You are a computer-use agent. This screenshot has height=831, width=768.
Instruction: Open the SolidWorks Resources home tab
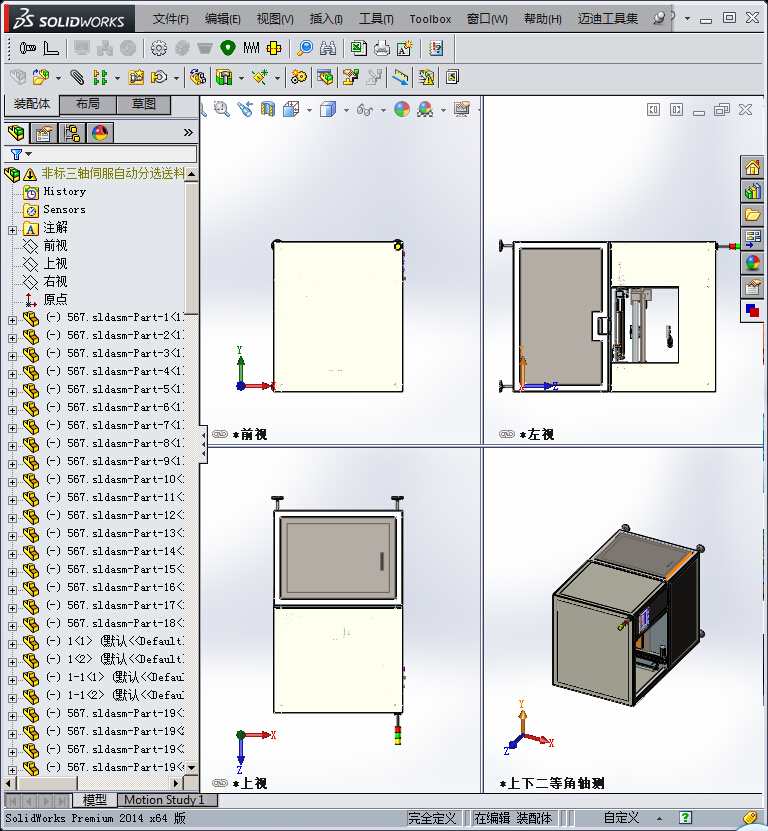pos(752,168)
